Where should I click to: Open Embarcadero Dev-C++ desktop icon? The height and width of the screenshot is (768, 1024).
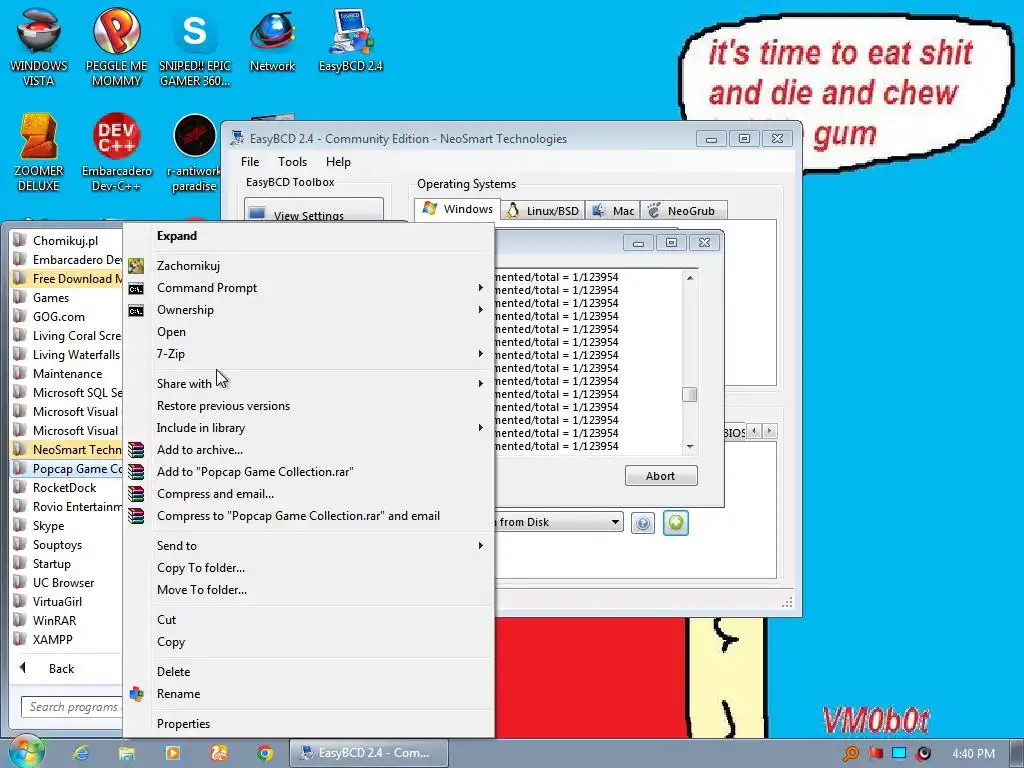[x=116, y=152]
